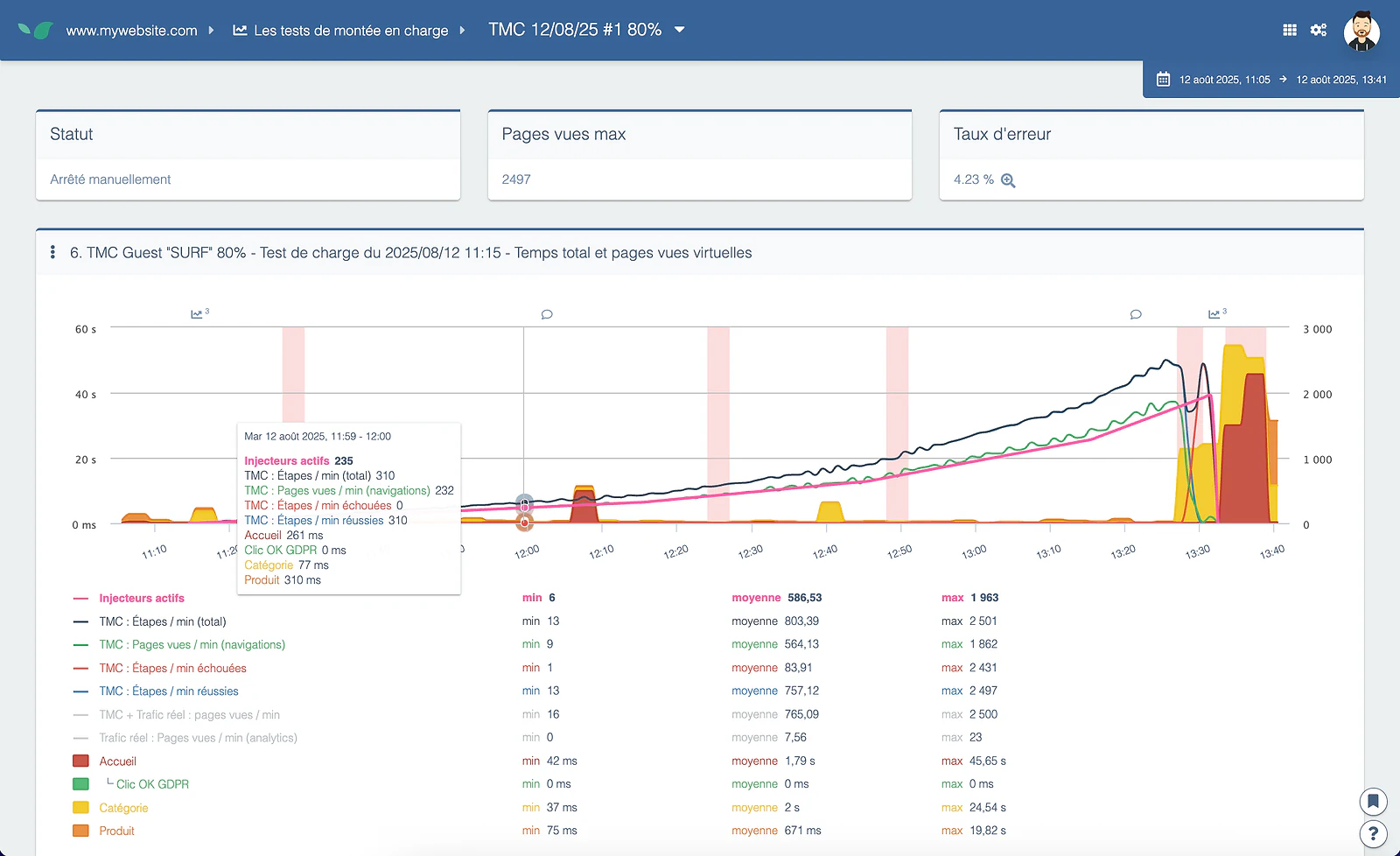
Task: Open the chart's three-dot options menu
Action: point(52,252)
